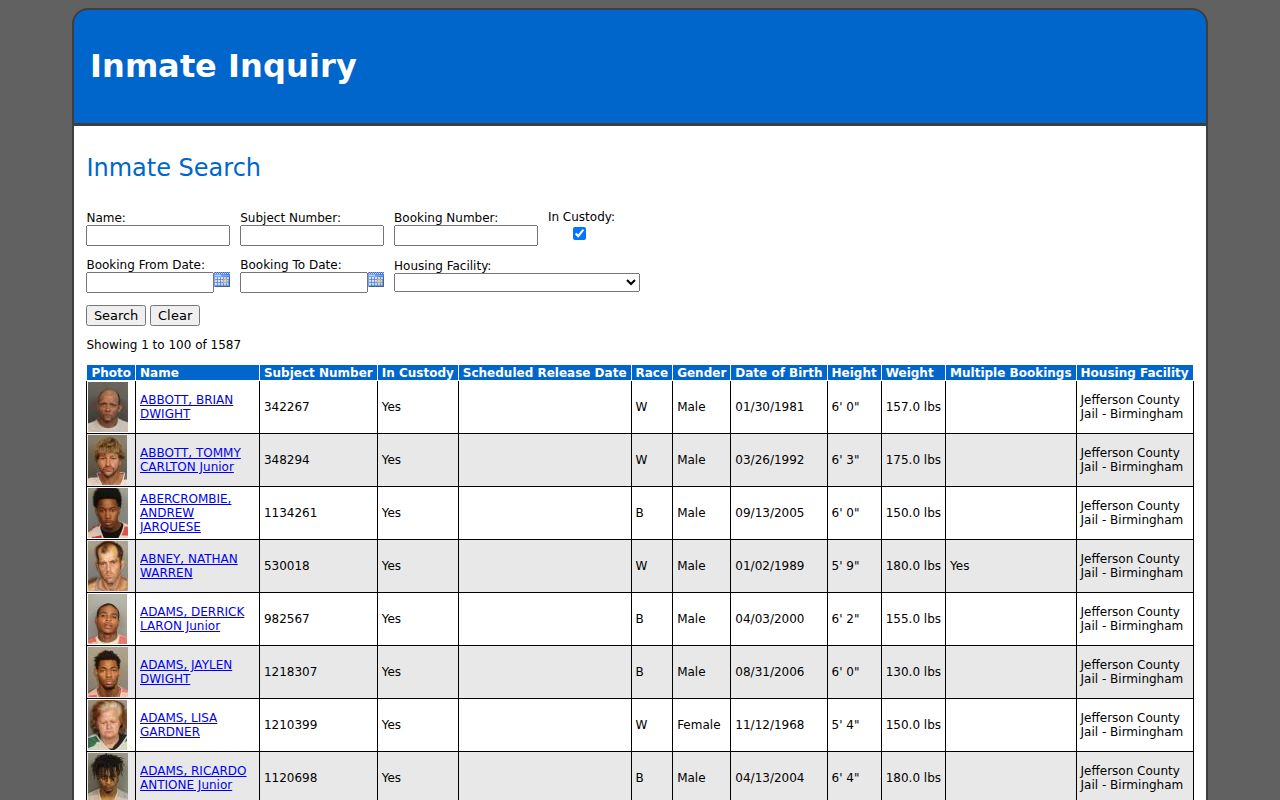Select subject number 1134261 cell
The width and height of the screenshot is (1280, 800).
pos(318,513)
